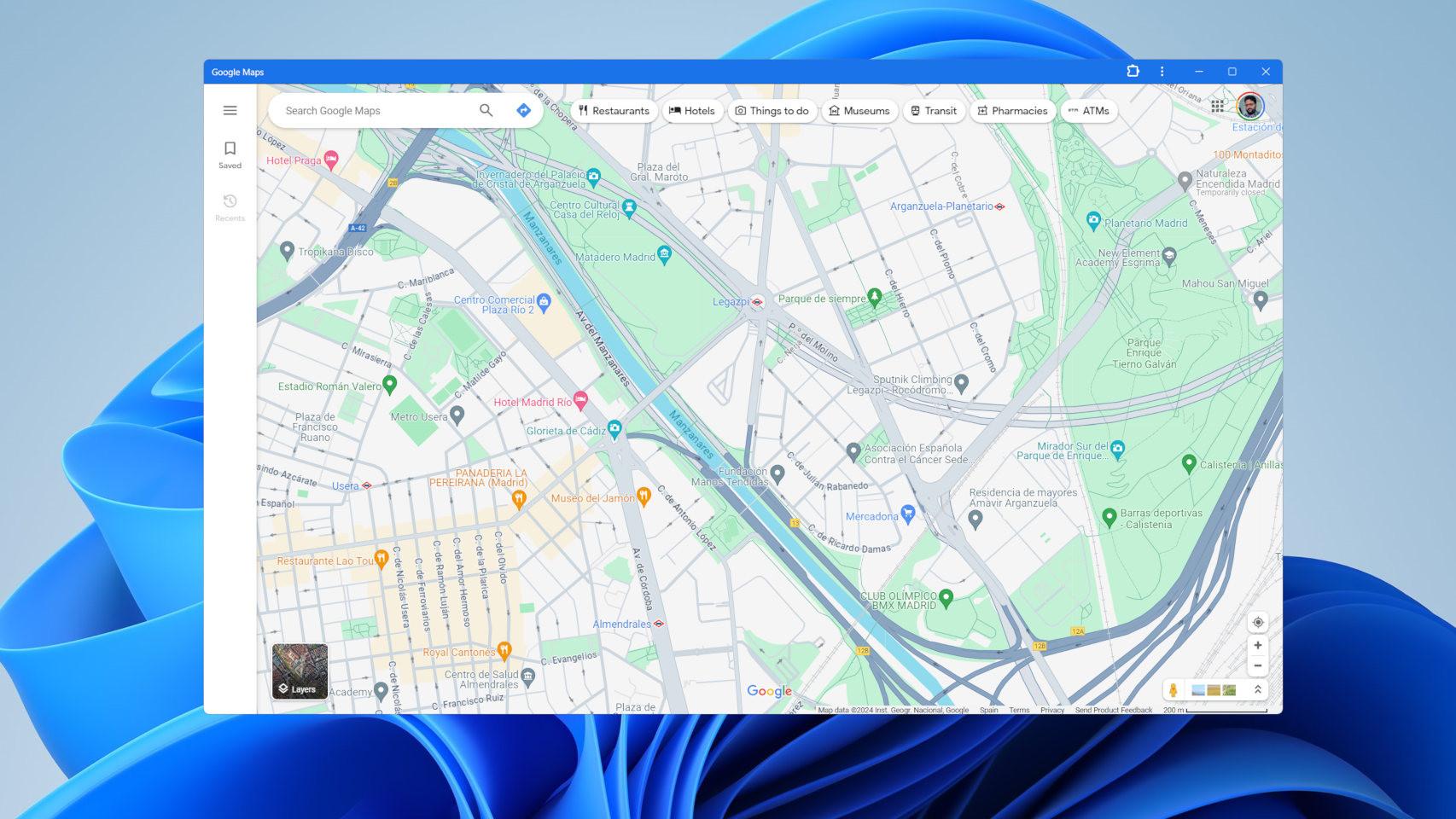Select the Parque de siempre pin
The height and width of the screenshot is (819, 1456).
(874, 296)
